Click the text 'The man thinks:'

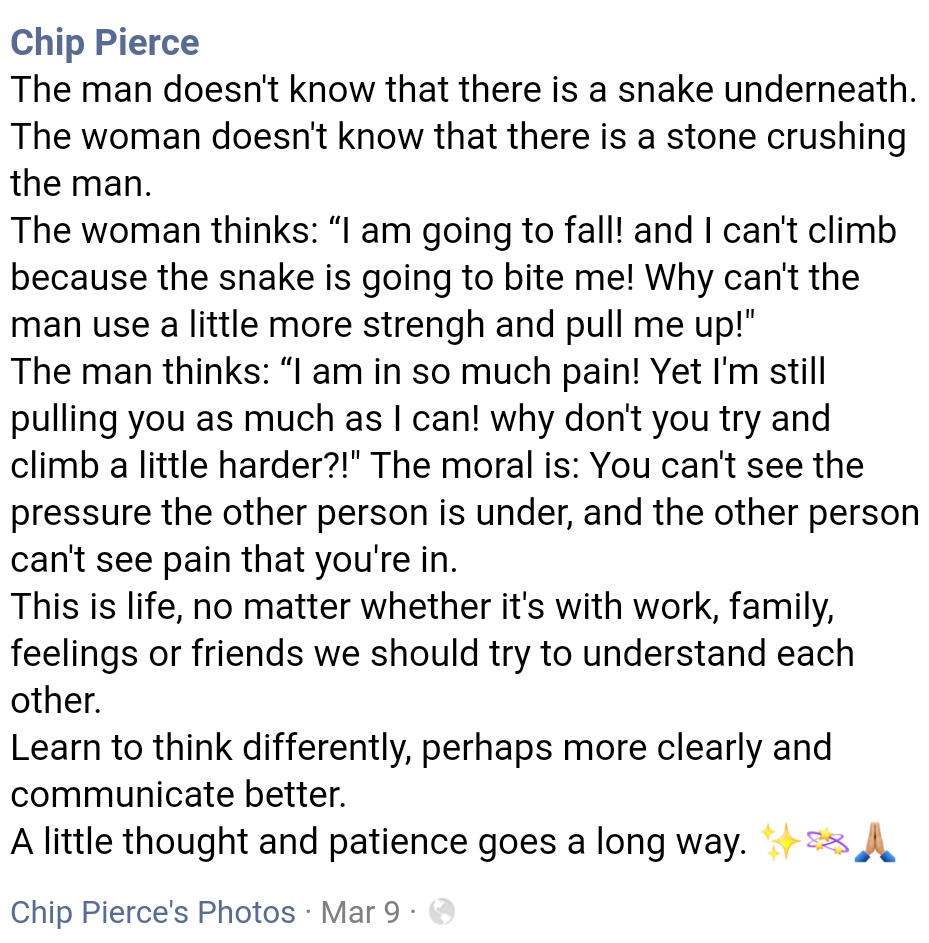coord(141,371)
